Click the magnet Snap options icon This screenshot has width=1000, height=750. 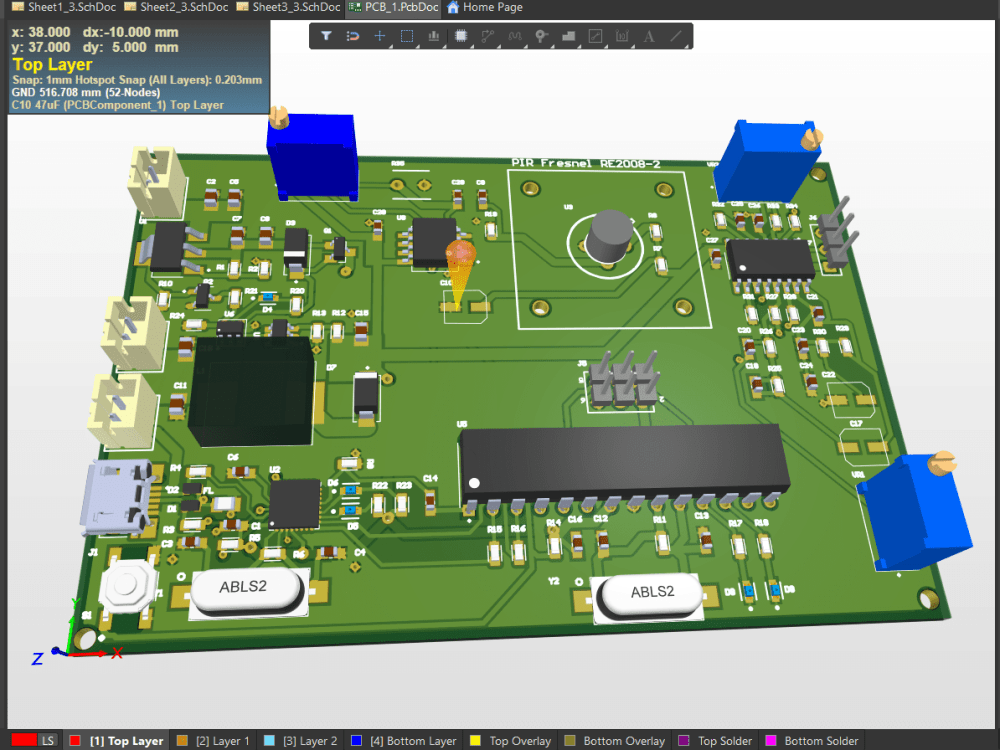click(353, 36)
